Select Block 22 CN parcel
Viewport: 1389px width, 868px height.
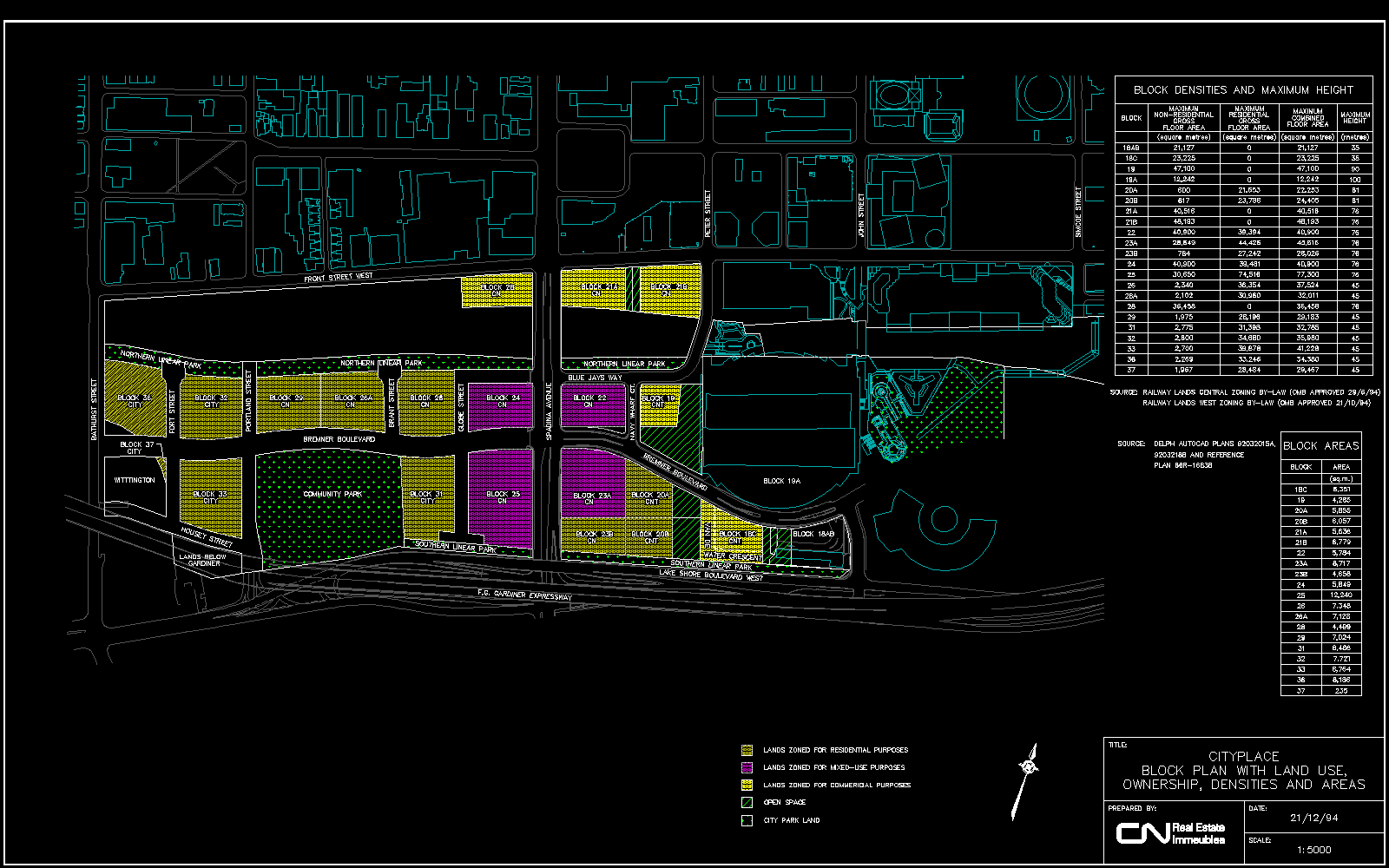(x=590, y=402)
